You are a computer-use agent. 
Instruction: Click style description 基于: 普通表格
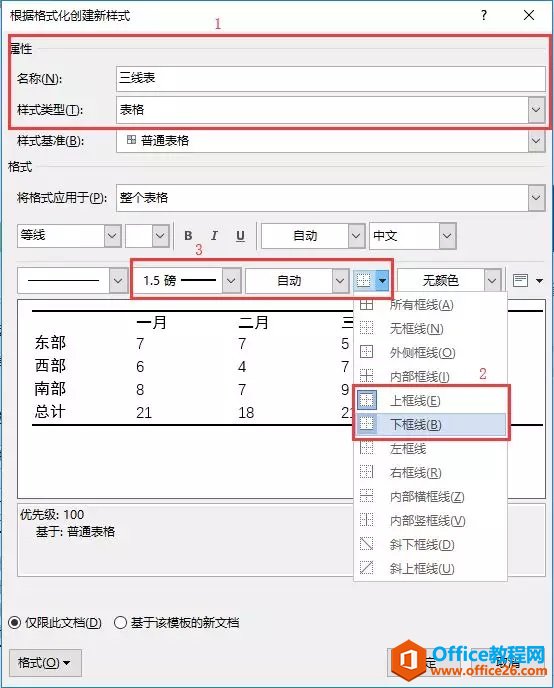(x=75, y=532)
